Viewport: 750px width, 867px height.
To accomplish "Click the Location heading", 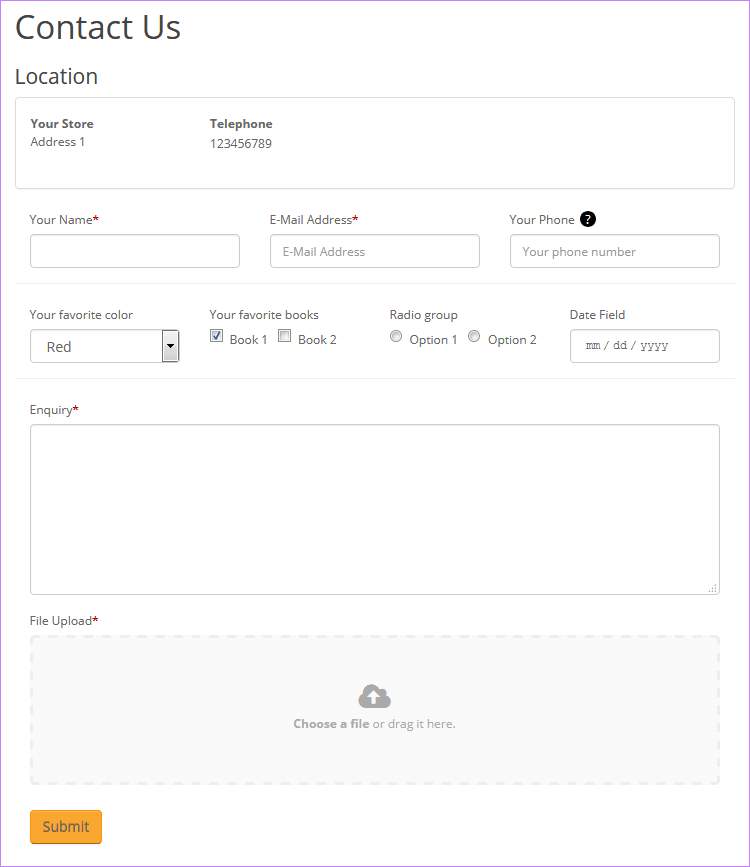I will (x=56, y=77).
